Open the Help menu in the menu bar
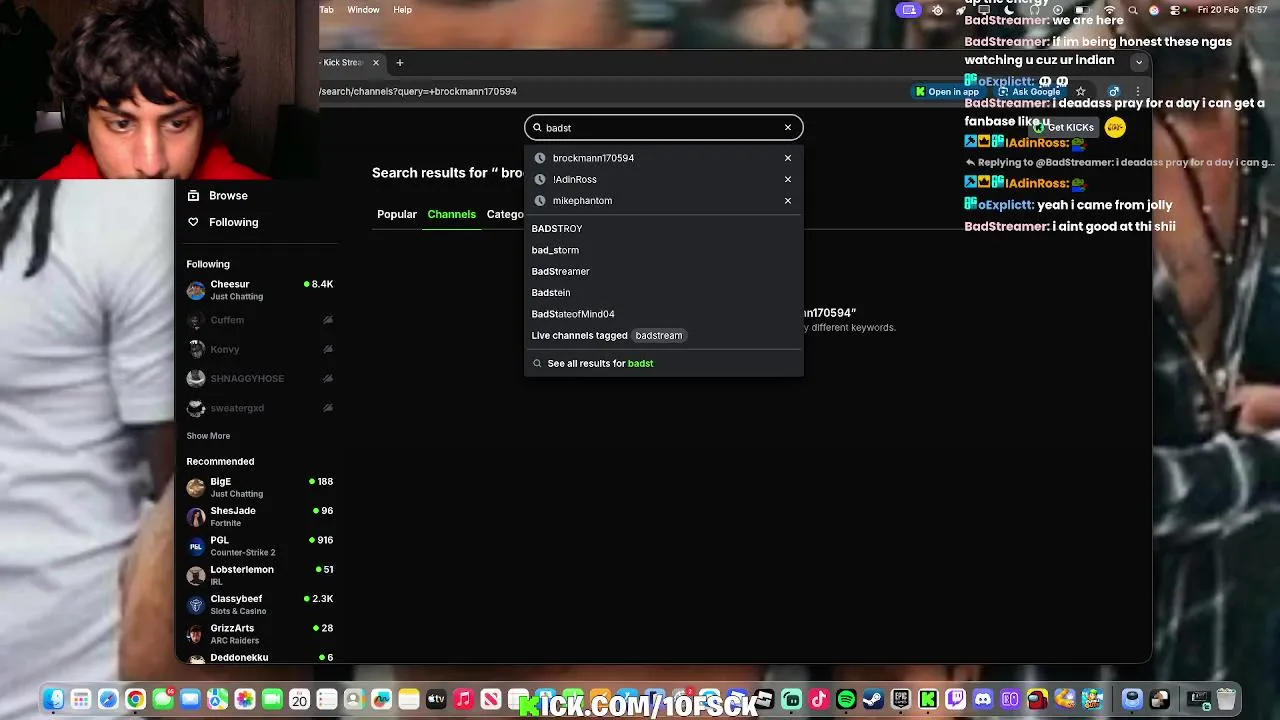 402,10
